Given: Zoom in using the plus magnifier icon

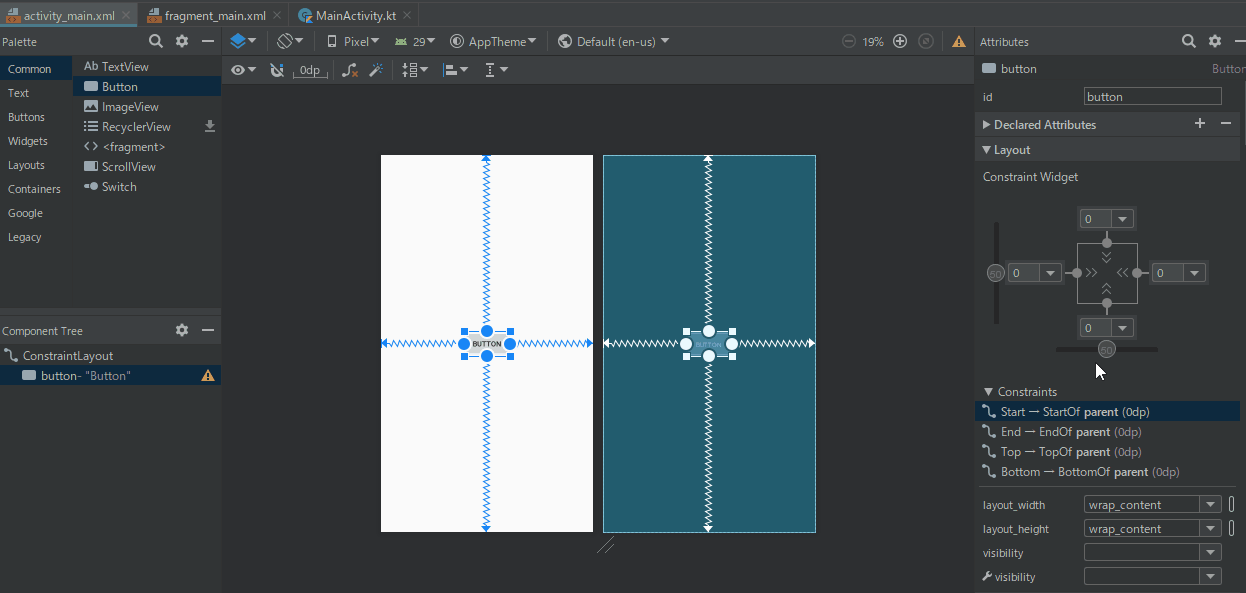Looking at the screenshot, I should (x=899, y=41).
